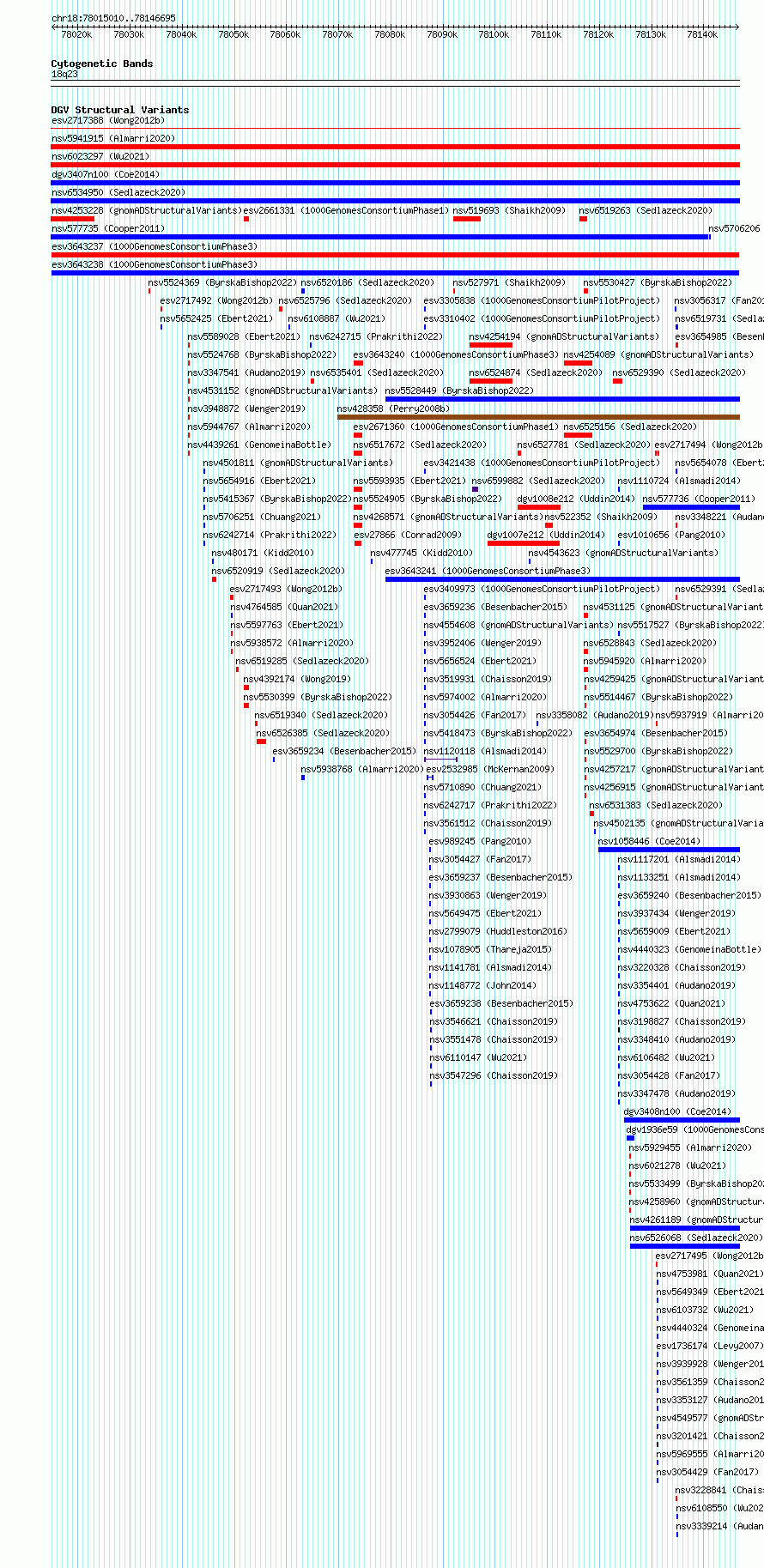Click the nsv6525156 (Sedlazeck2020) label
This screenshot has width=764, height=1568.
coord(630,427)
